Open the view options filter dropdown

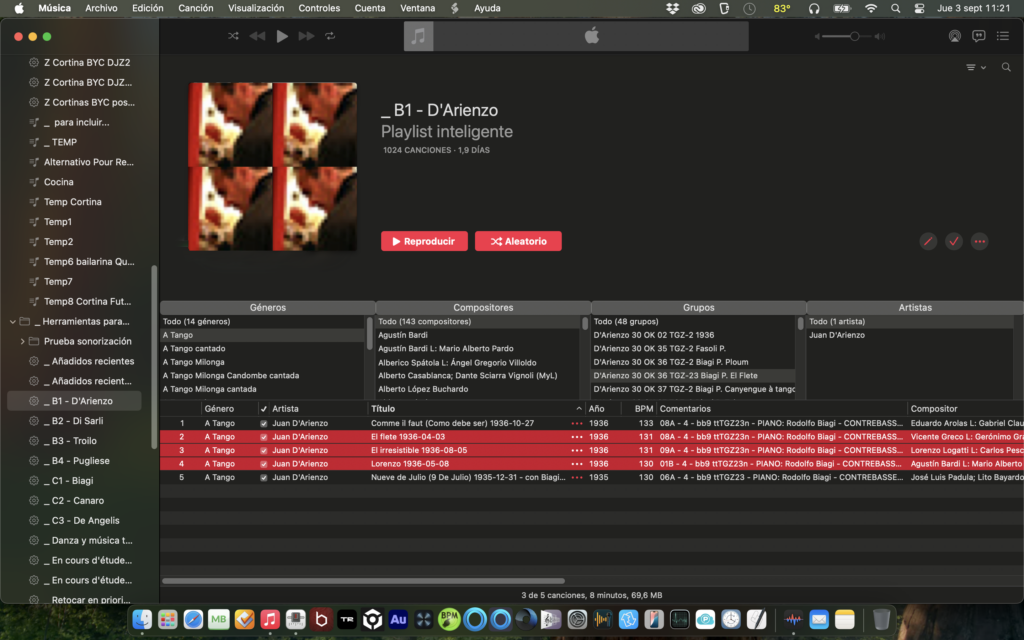click(x=976, y=67)
